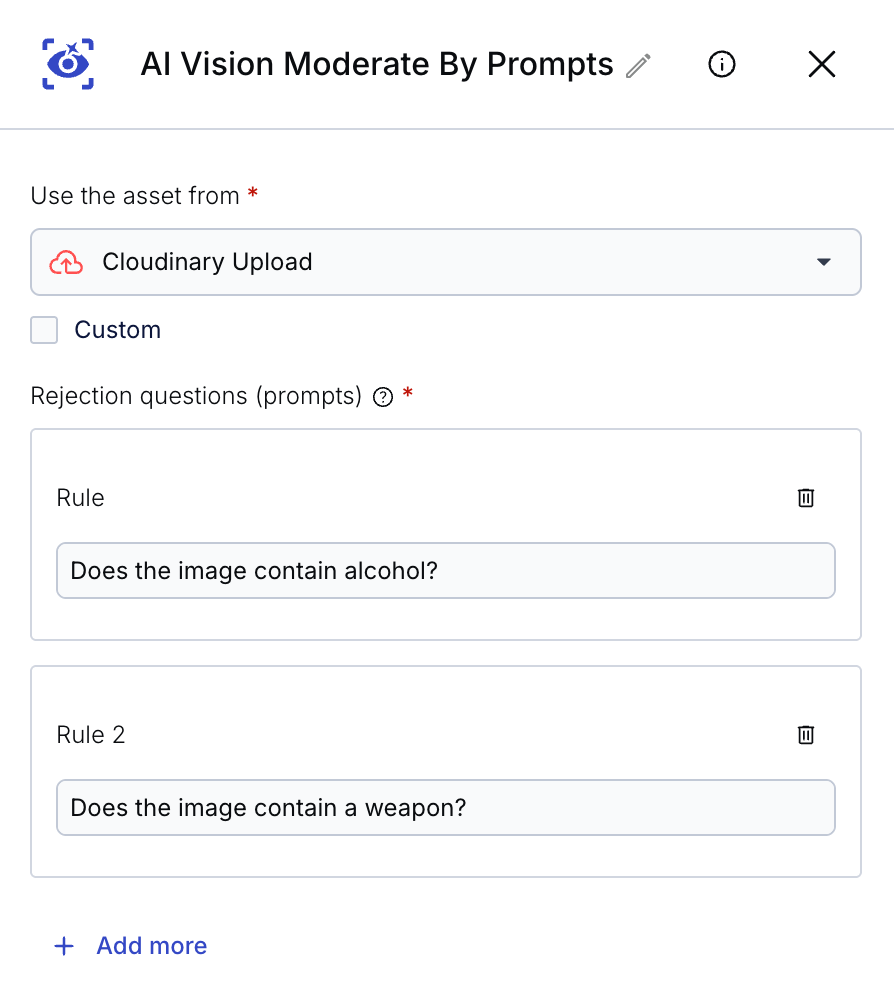Click the AI Vision eye logo icon
The width and height of the screenshot is (894, 984).
[68, 64]
